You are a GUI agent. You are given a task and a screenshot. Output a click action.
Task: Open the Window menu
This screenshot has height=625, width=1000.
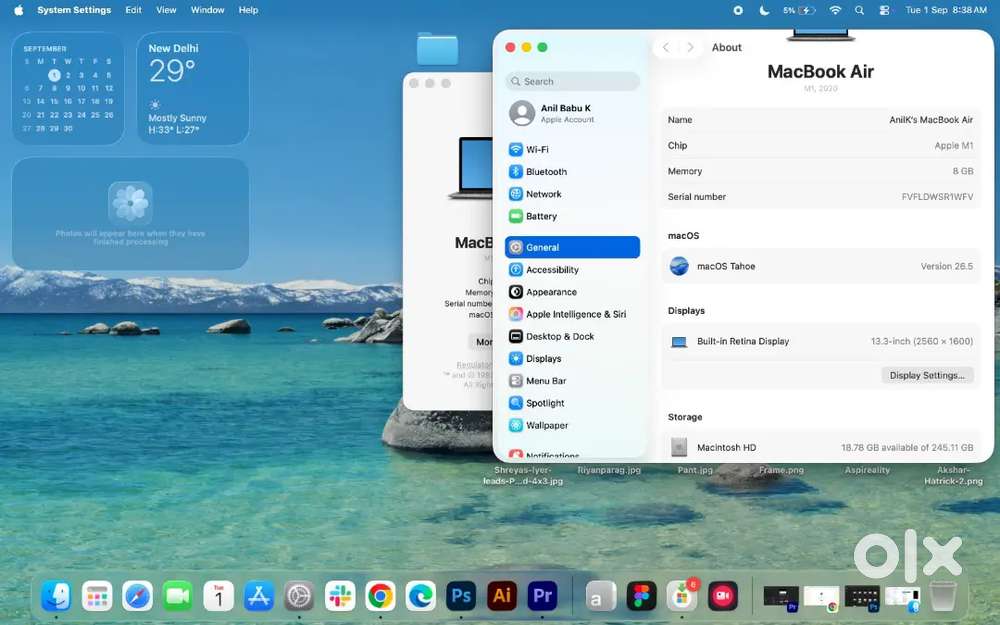pyautogui.click(x=207, y=10)
